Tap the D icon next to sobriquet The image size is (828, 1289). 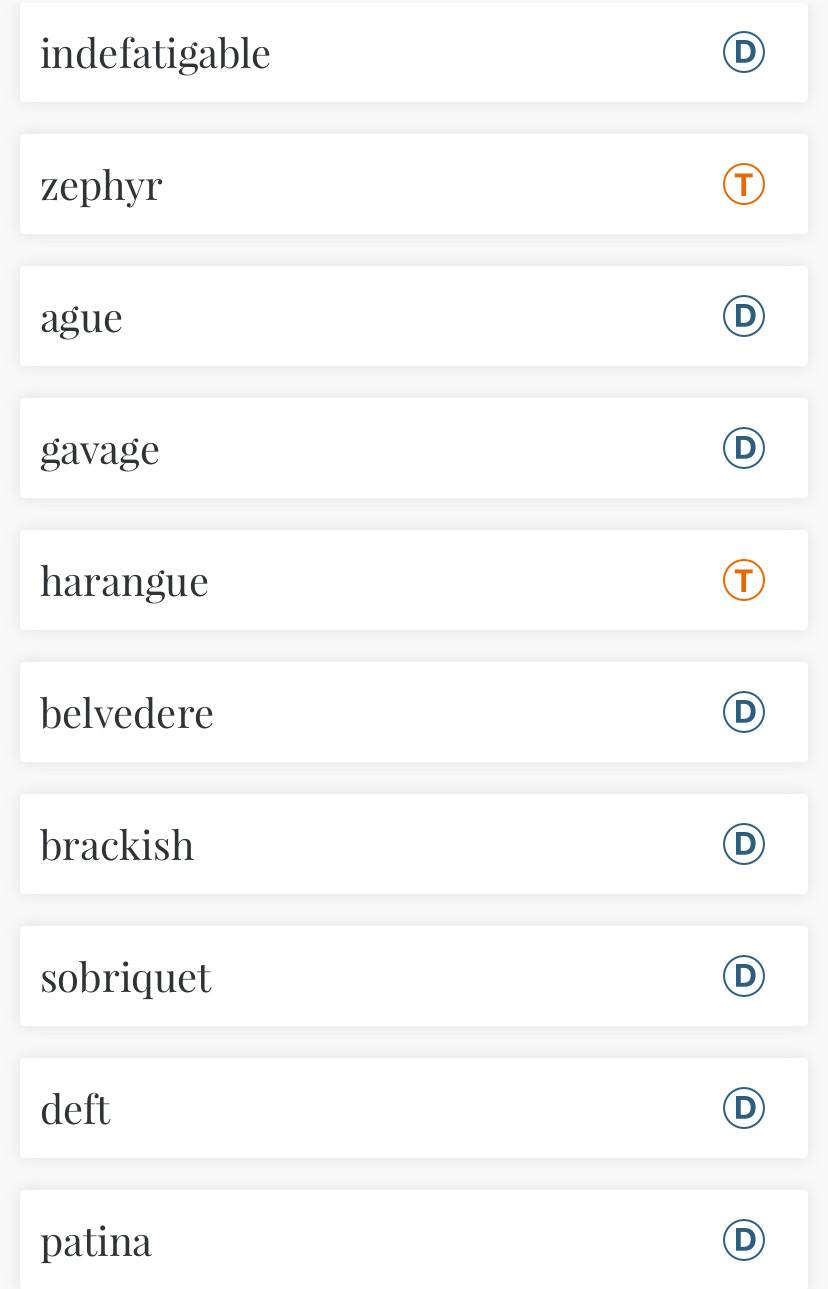(744, 976)
